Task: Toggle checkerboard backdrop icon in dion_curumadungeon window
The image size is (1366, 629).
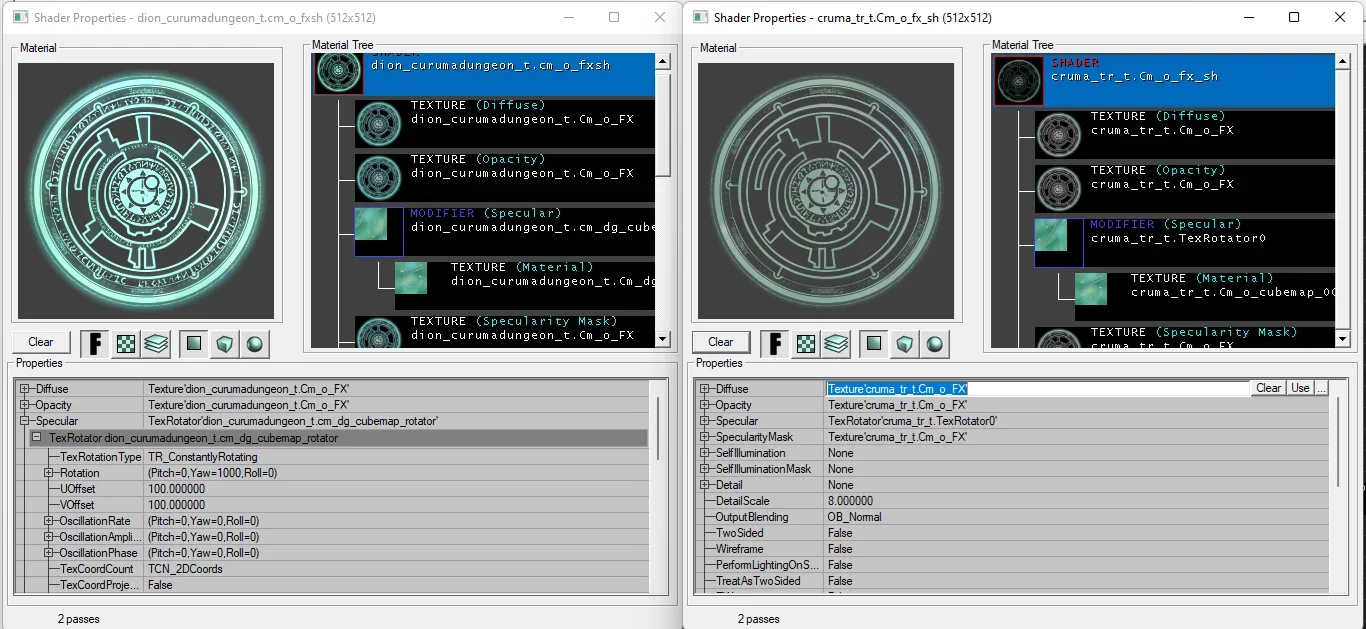Action: [126, 344]
